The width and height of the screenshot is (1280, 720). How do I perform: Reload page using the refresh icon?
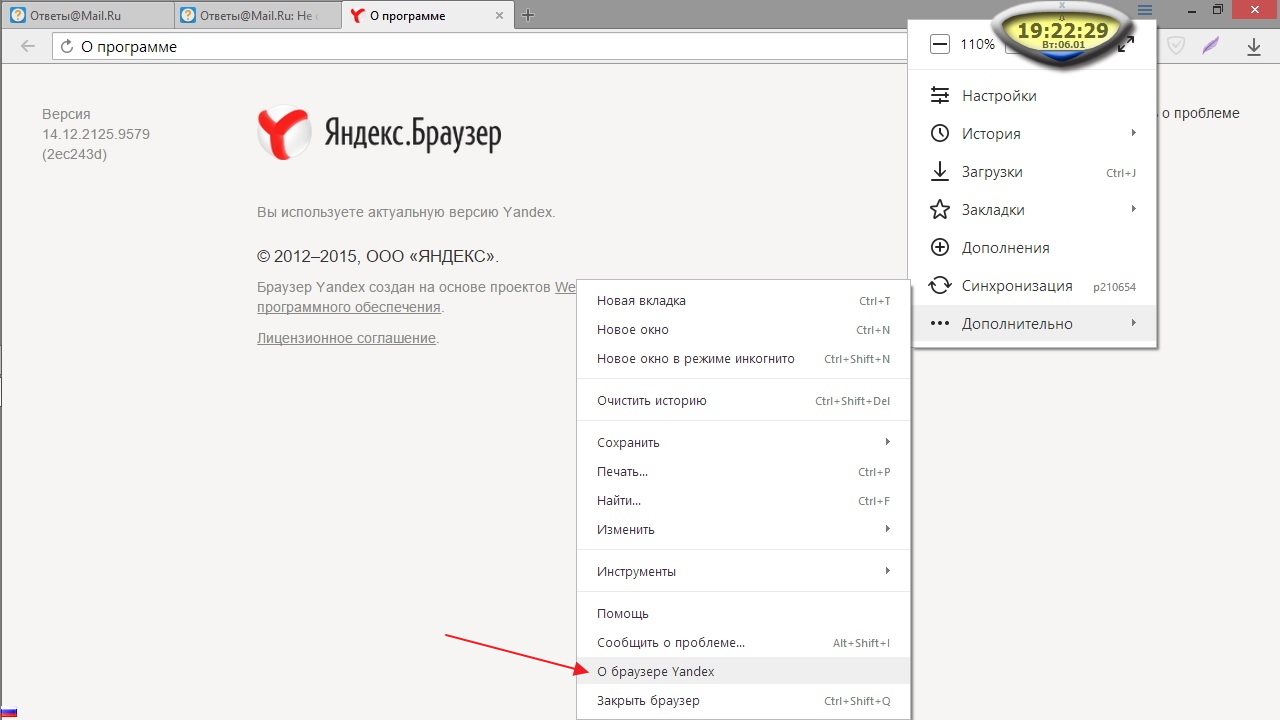[x=67, y=47]
